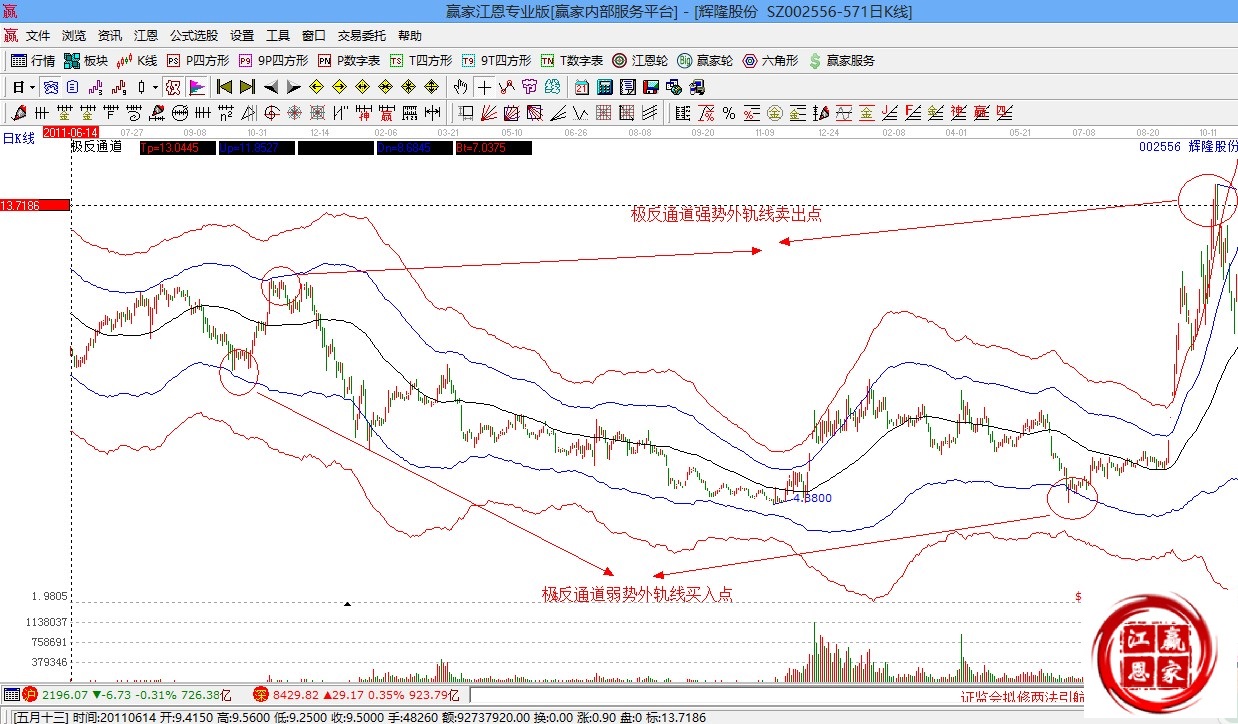The width and height of the screenshot is (1238, 724).
Task: Click the 赢家轮 button
Action: point(705,61)
